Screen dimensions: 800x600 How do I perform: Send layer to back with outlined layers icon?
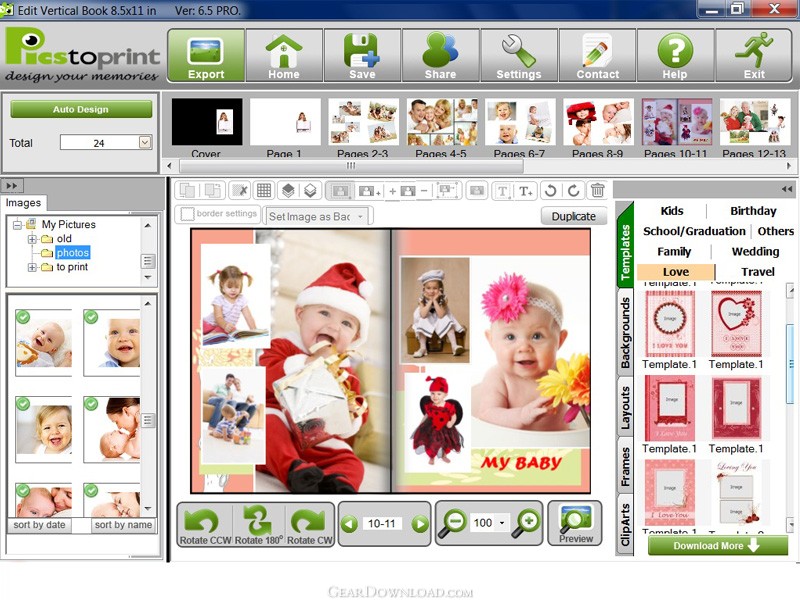[310, 191]
